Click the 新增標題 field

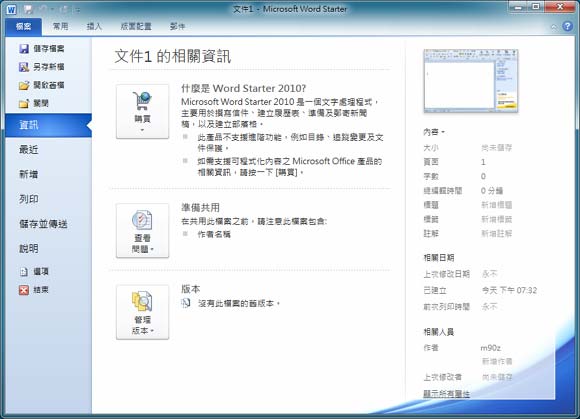point(496,205)
